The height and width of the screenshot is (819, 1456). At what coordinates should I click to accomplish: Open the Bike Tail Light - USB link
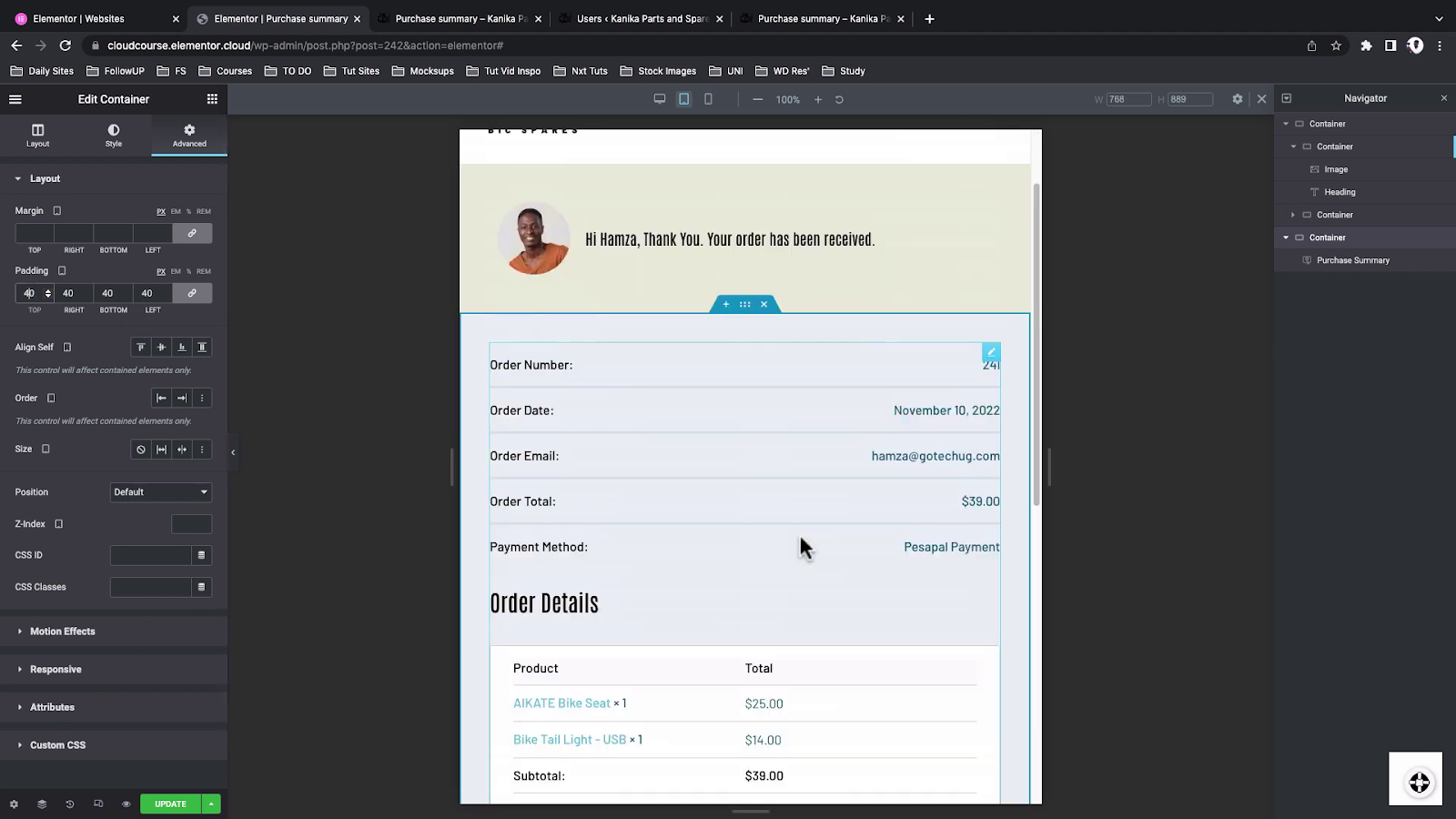point(570,740)
